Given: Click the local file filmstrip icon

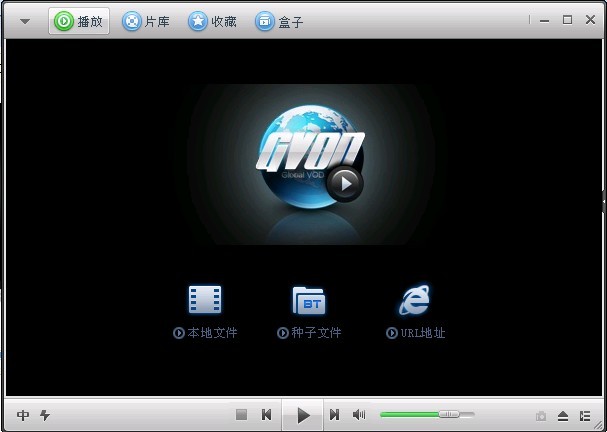Looking at the screenshot, I should [x=204, y=299].
